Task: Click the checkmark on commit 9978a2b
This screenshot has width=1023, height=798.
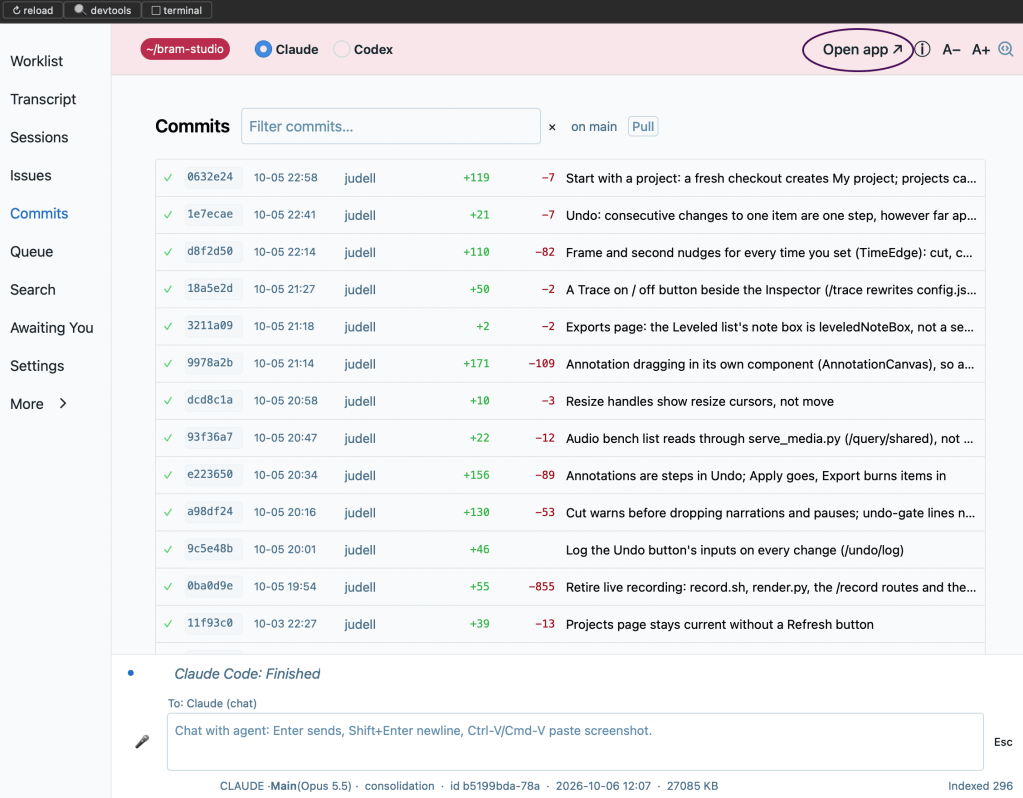Action: pyautogui.click(x=168, y=363)
